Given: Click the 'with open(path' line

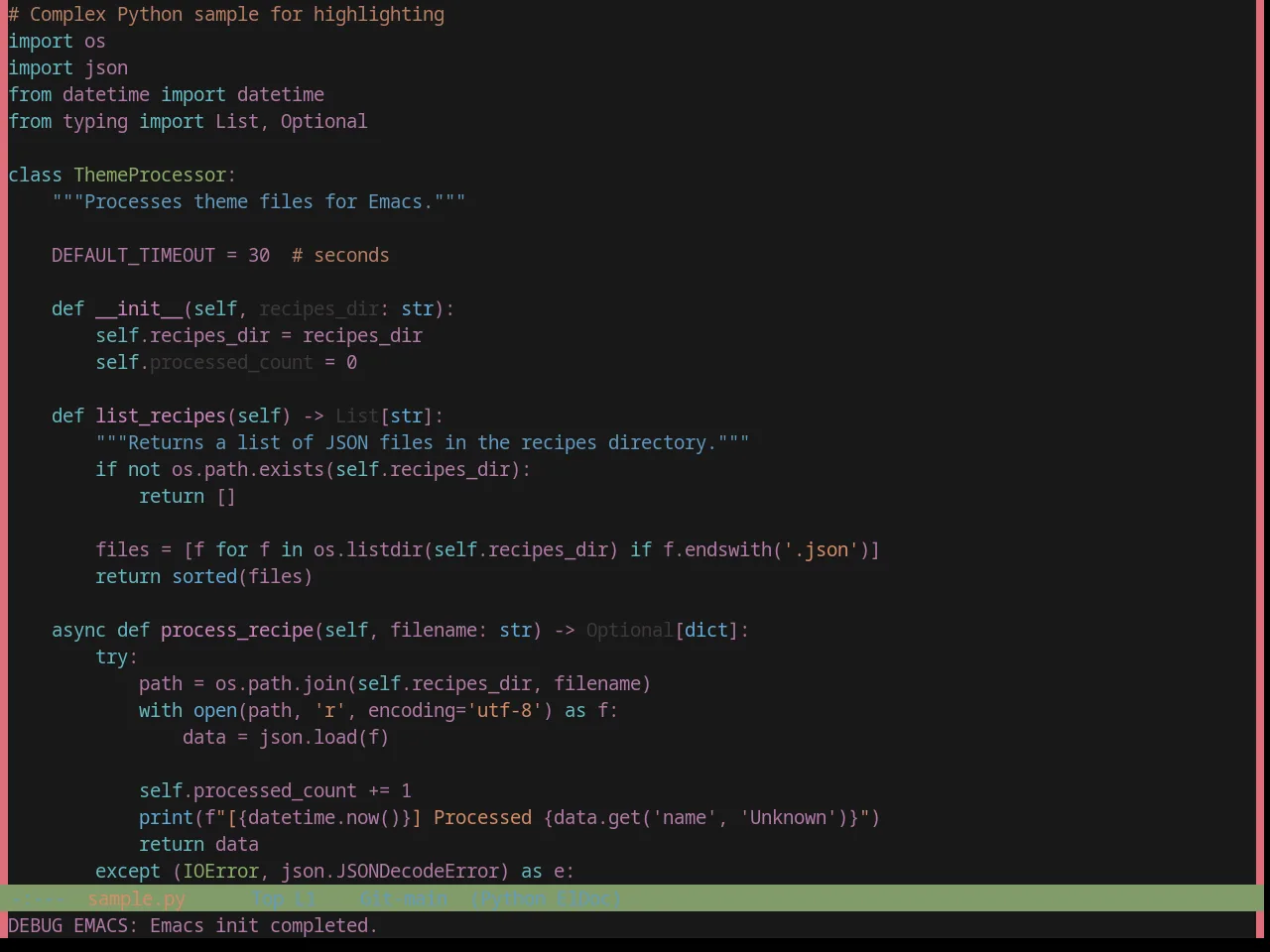Looking at the screenshot, I should [378, 710].
